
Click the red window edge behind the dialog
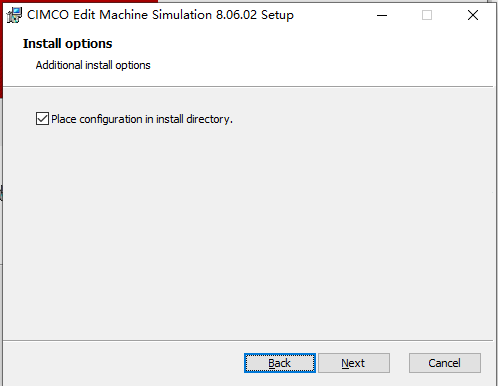[1, 50]
